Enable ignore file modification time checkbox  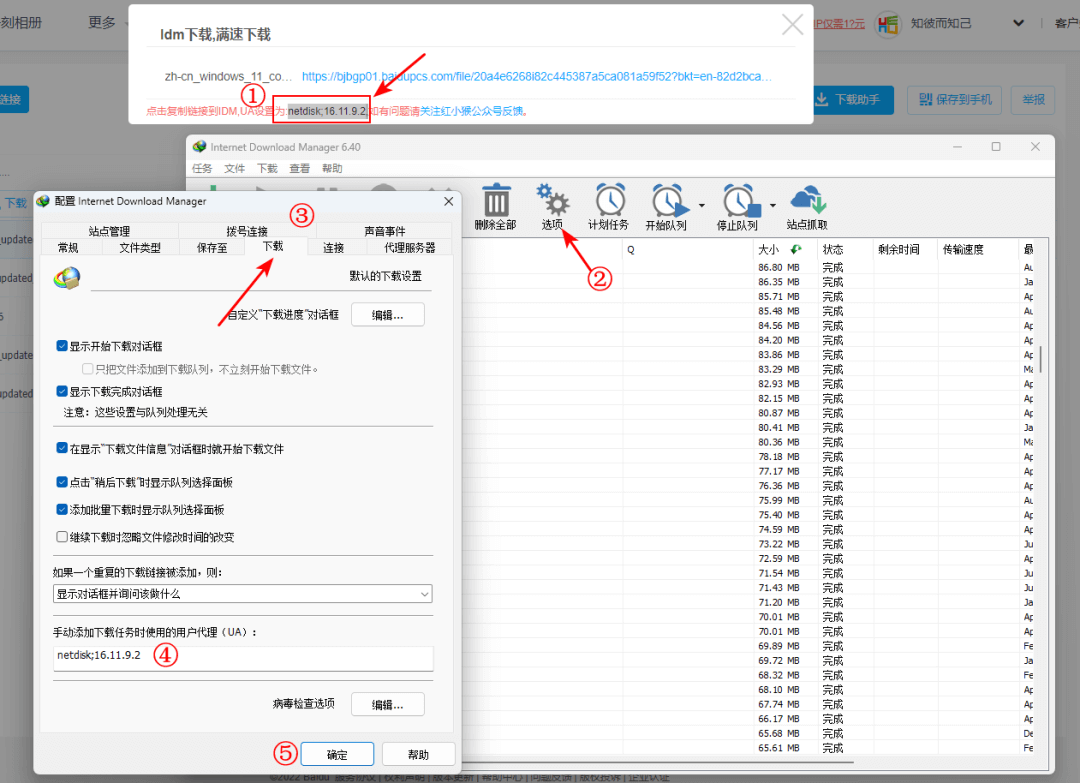pos(63,537)
